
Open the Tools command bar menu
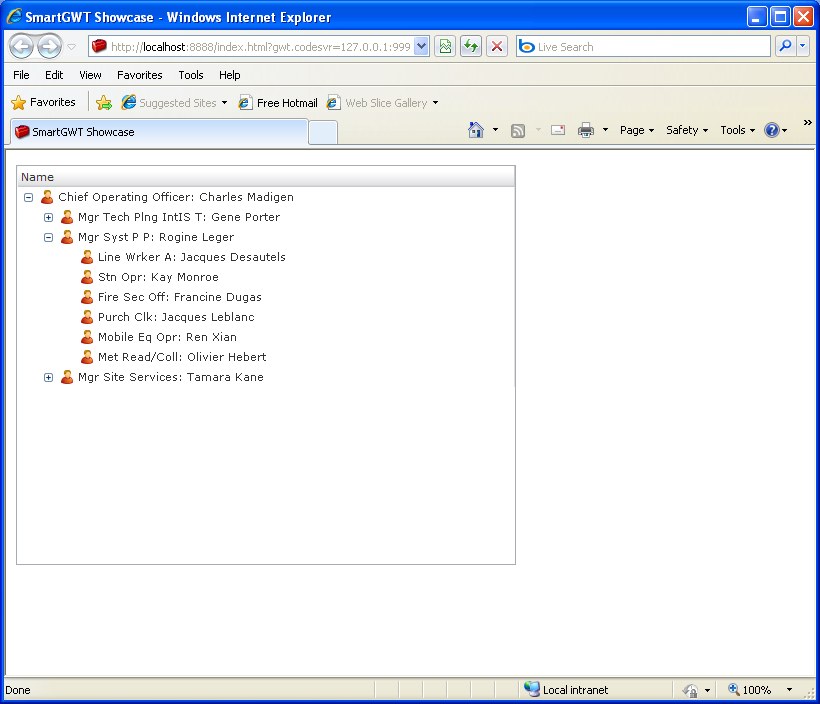[737, 130]
